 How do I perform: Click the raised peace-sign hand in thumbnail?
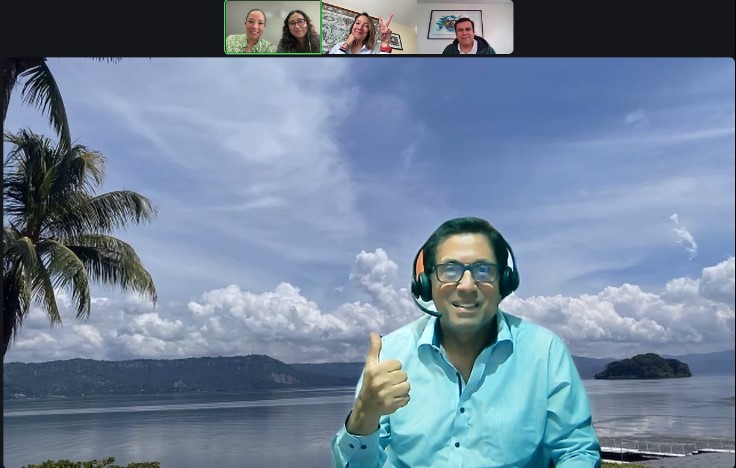click(385, 26)
